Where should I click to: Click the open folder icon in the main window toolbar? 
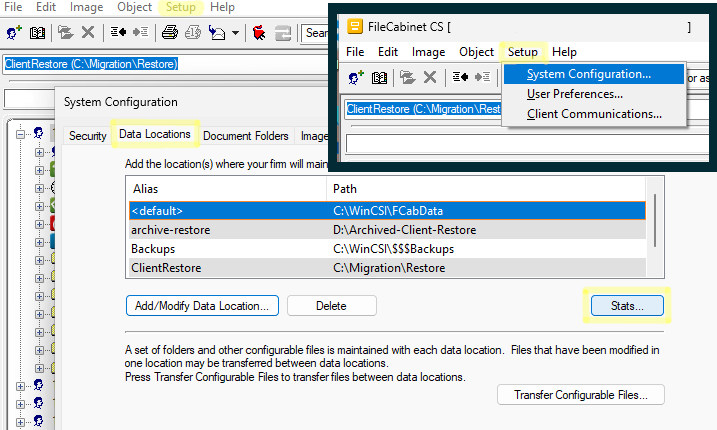click(x=65, y=32)
